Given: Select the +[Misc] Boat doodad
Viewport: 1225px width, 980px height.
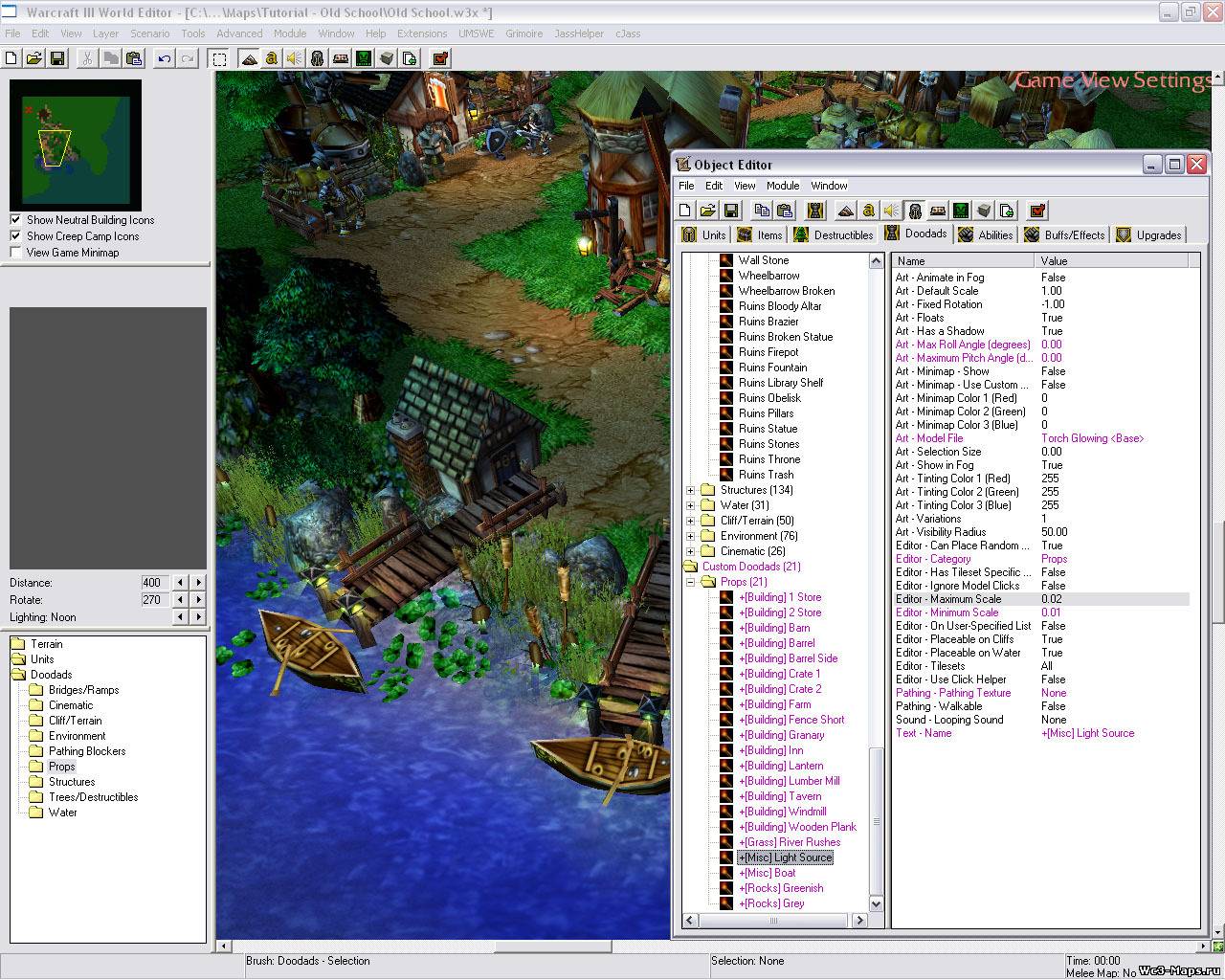Looking at the screenshot, I should [x=767, y=873].
